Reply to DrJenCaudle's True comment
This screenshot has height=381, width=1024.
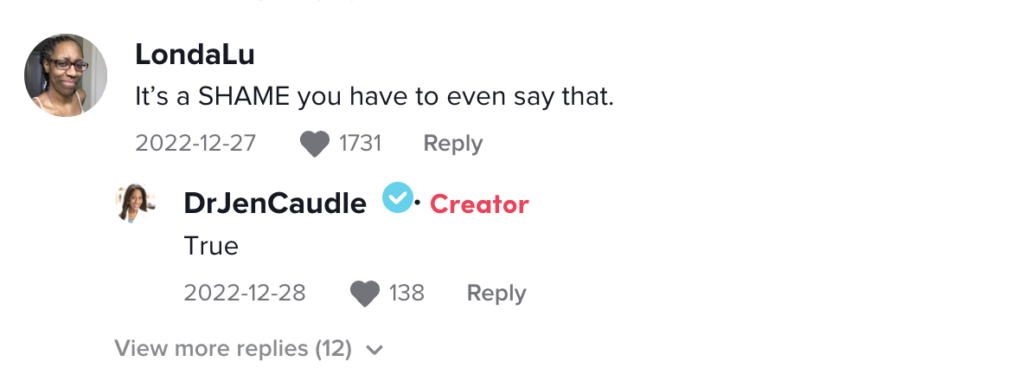(x=496, y=293)
